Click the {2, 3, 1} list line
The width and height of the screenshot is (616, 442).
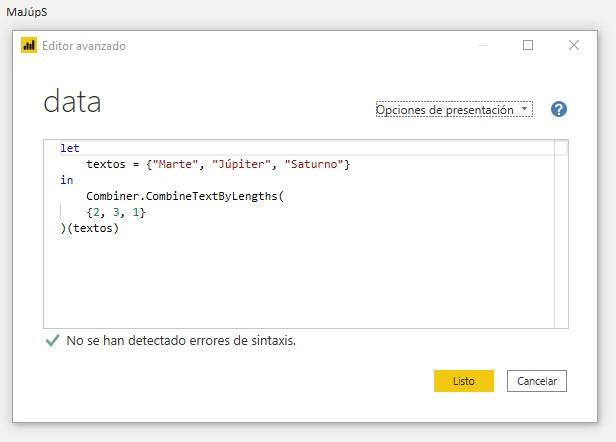116,213
